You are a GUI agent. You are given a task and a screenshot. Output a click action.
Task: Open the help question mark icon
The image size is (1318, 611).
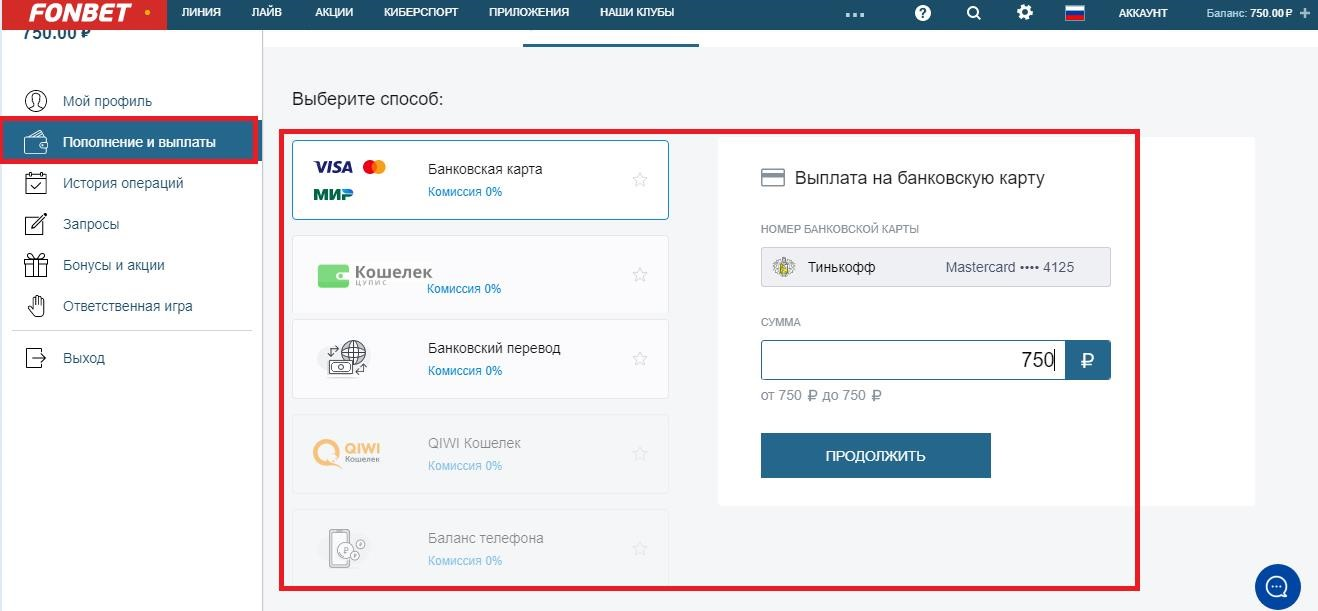click(x=923, y=13)
